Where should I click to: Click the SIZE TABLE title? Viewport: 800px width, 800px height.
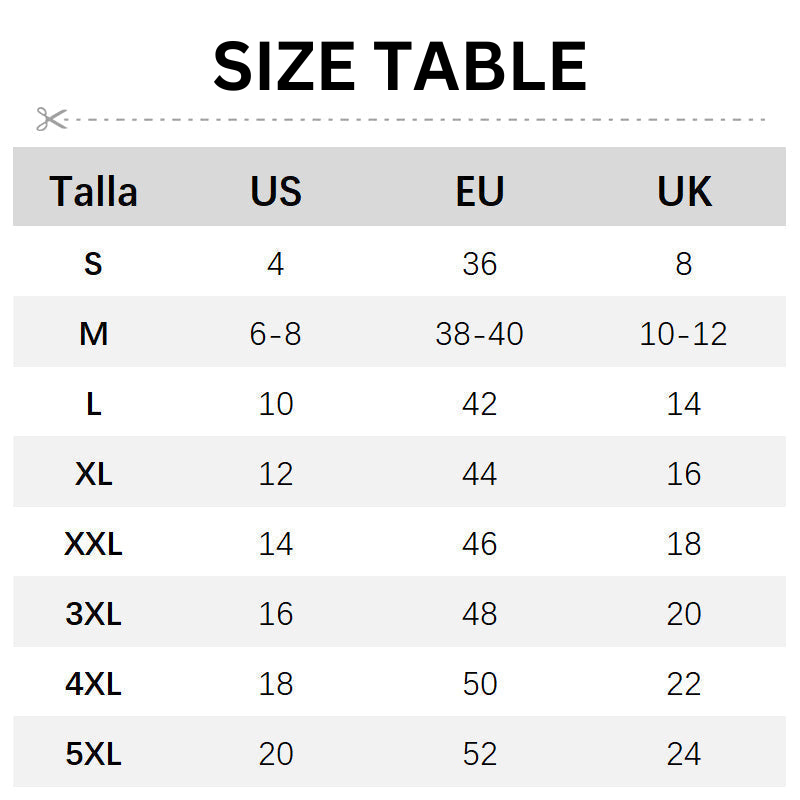(x=400, y=67)
